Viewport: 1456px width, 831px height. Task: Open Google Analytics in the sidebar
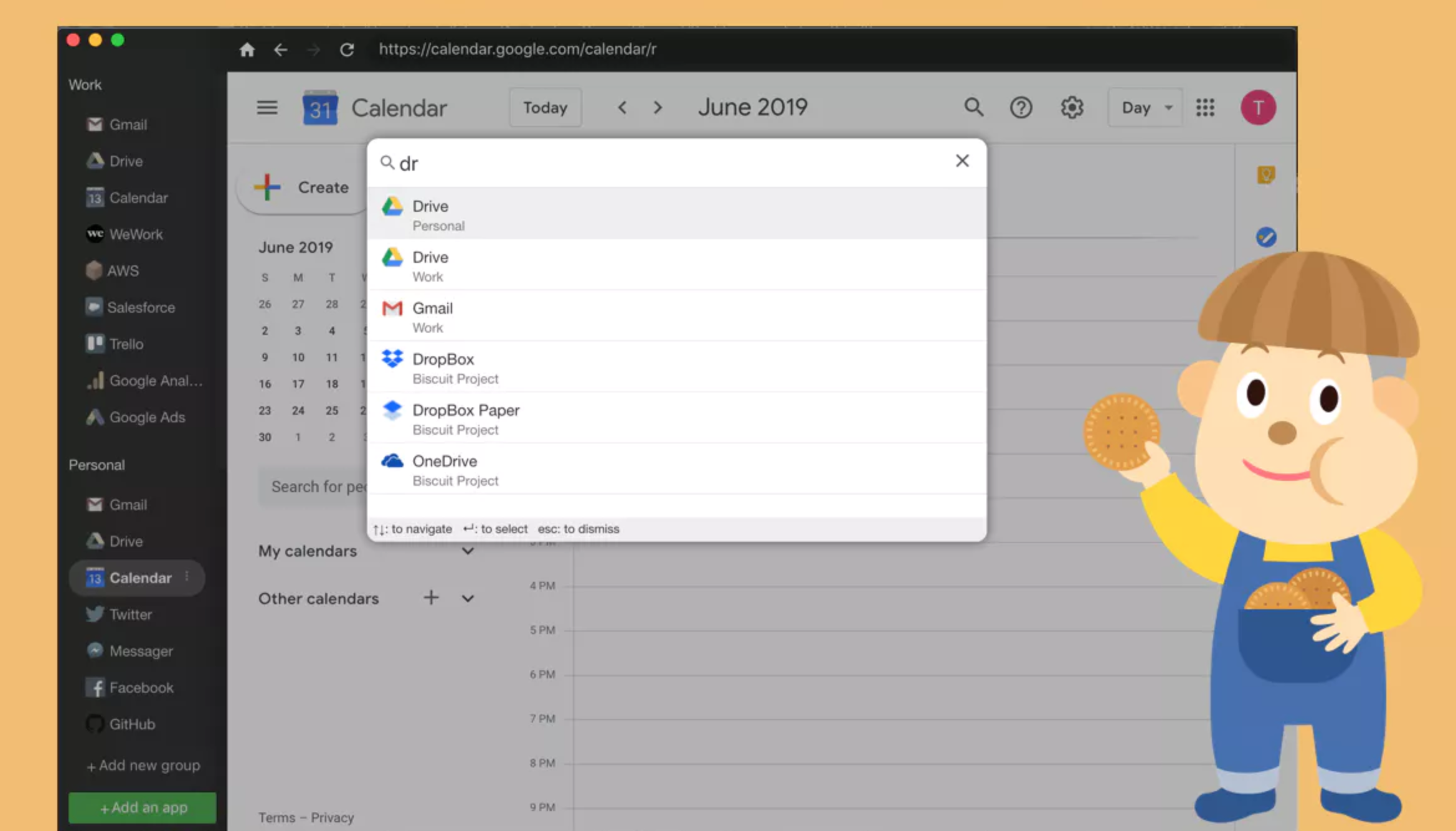coord(144,381)
